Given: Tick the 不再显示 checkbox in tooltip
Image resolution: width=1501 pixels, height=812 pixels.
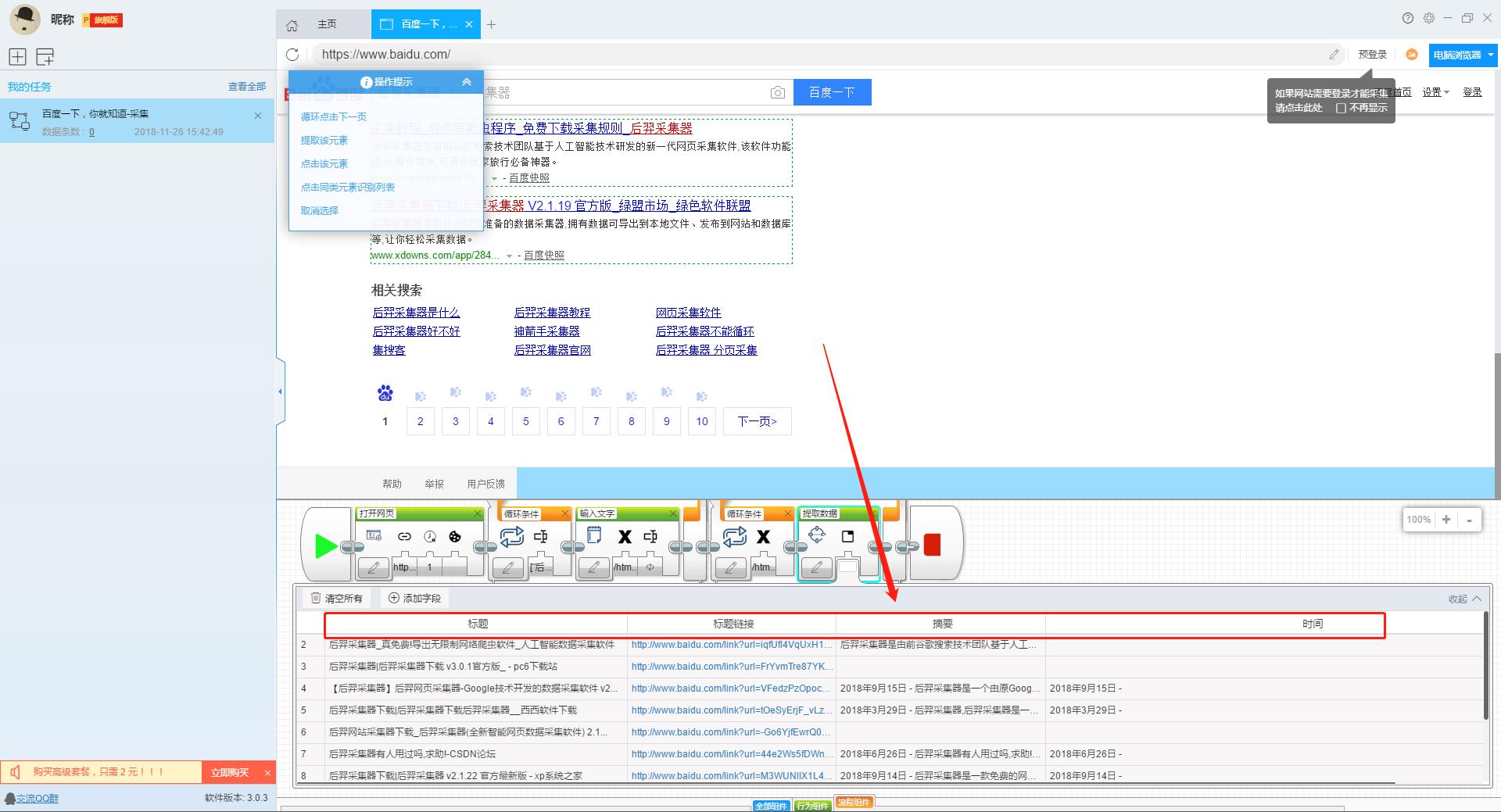Looking at the screenshot, I should (1341, 108).
